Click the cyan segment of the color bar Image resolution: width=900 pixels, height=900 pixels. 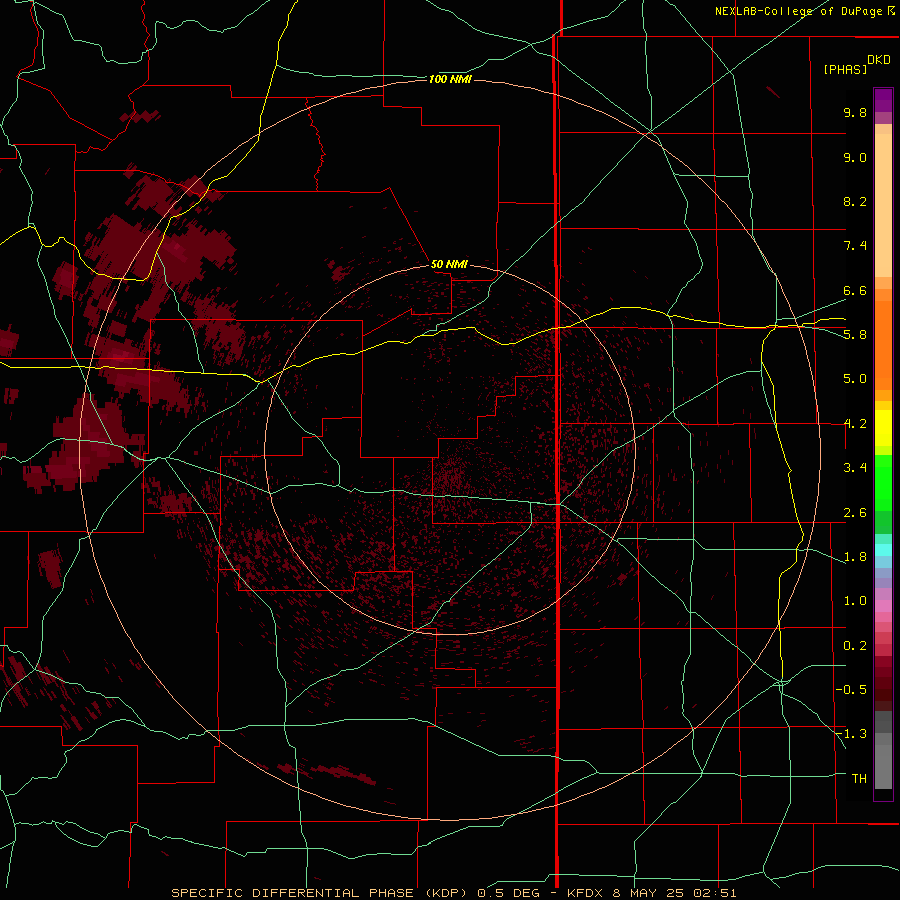point(883,550)
